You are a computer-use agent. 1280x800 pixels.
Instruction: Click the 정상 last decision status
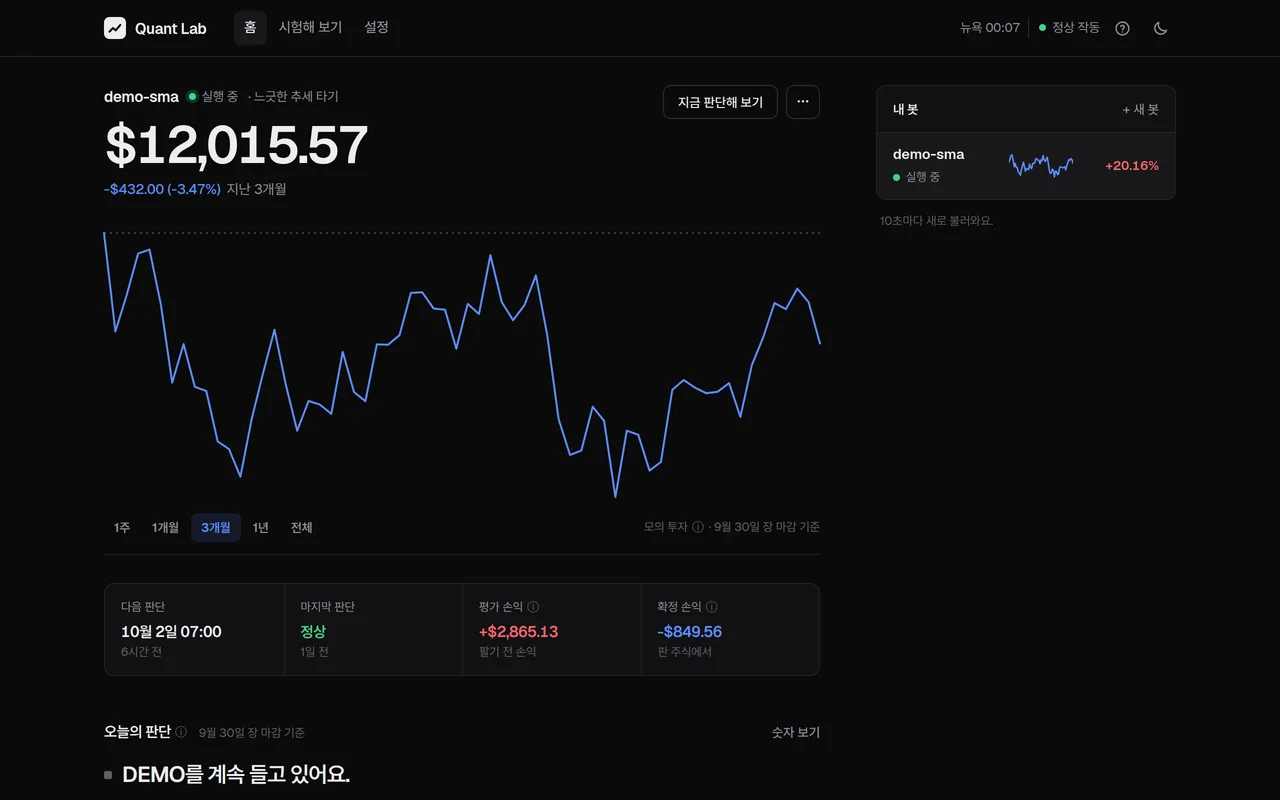pos(313,632)
